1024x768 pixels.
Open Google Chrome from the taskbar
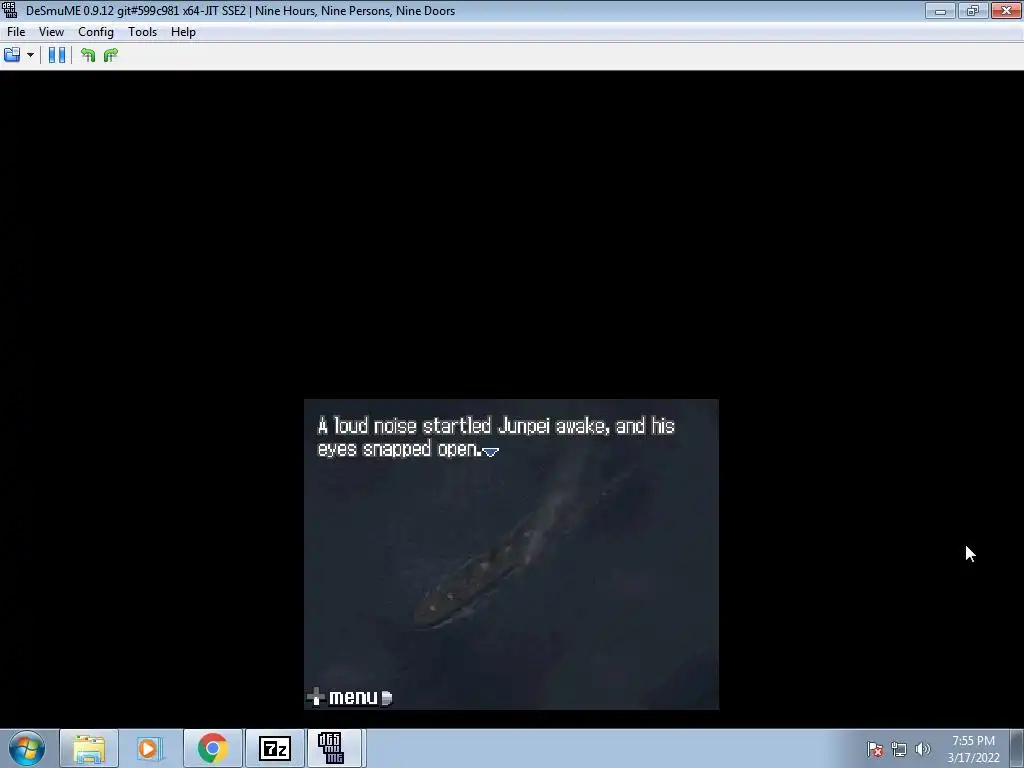coord(212,748)
